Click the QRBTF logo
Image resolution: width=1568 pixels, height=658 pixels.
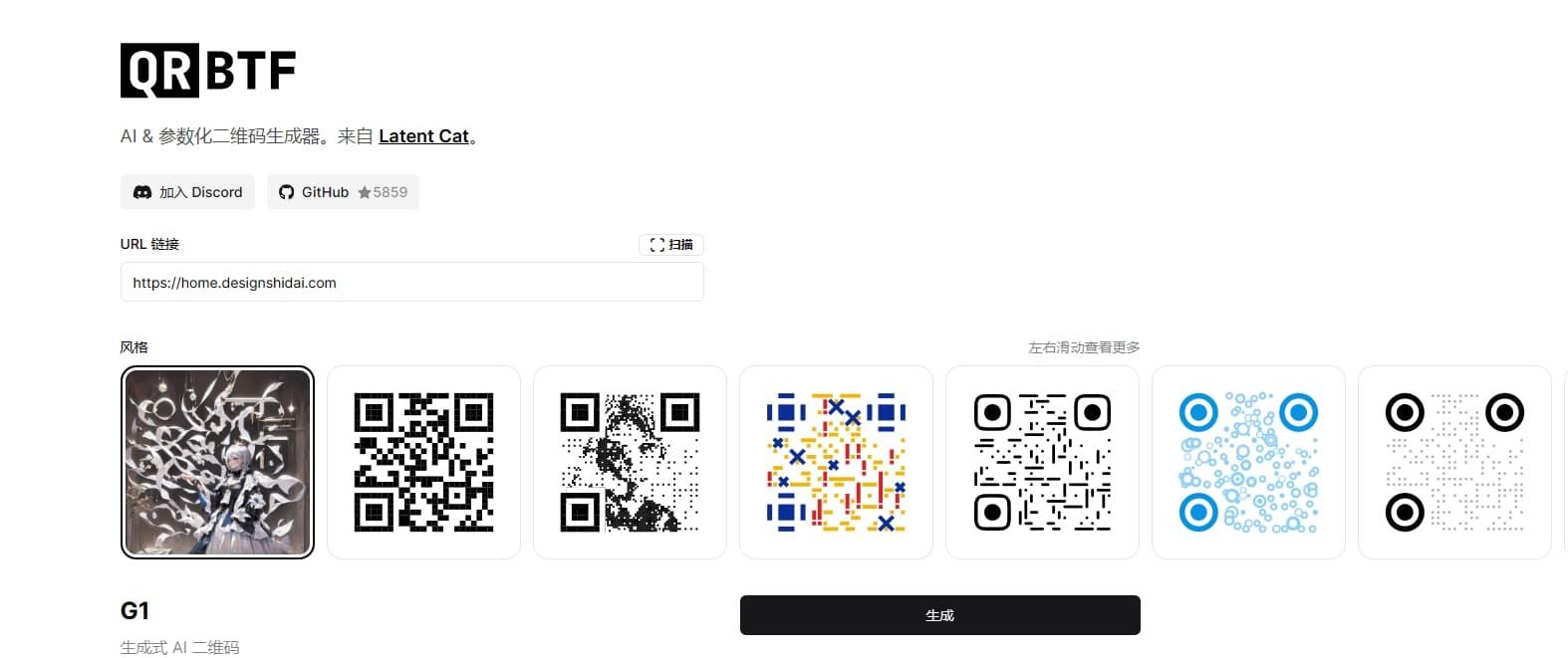click(208, 71)
